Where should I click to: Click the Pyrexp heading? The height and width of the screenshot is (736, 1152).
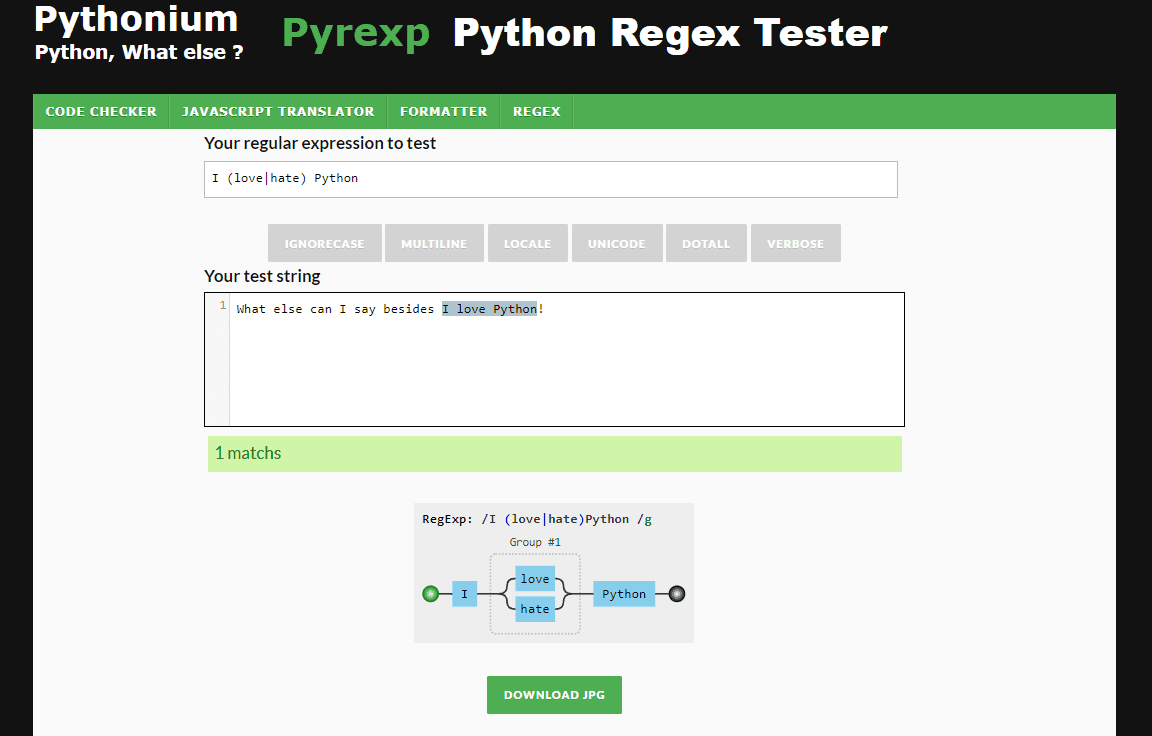point(355,32)
